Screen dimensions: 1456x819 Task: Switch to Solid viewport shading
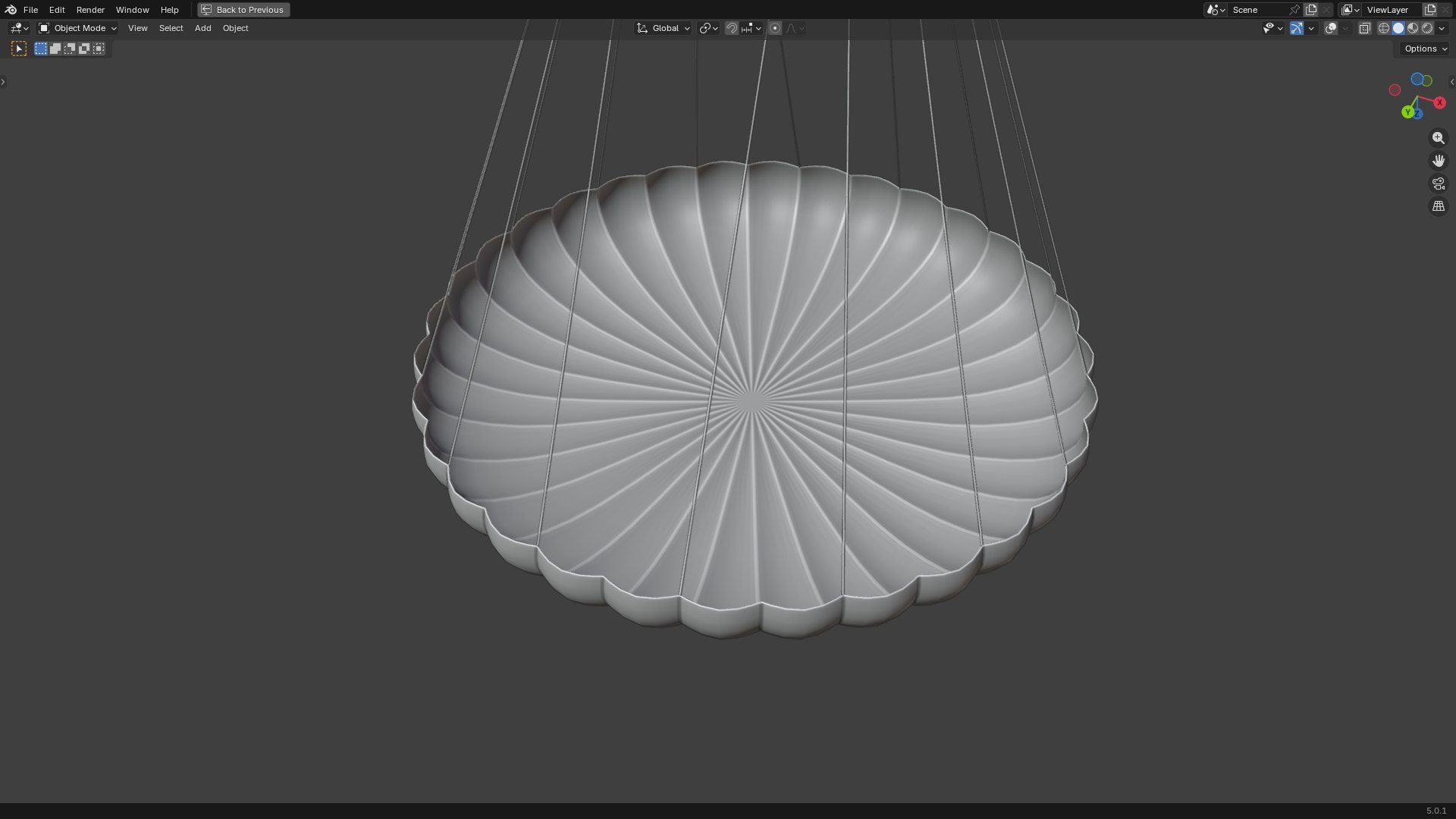(x=1398, y=28)
